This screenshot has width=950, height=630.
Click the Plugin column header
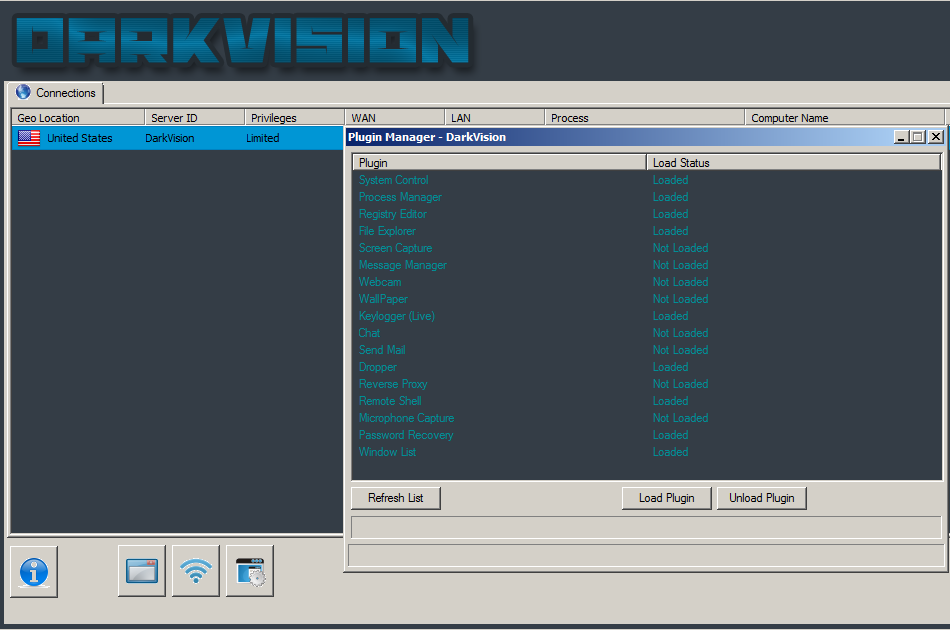click(500, 162)
